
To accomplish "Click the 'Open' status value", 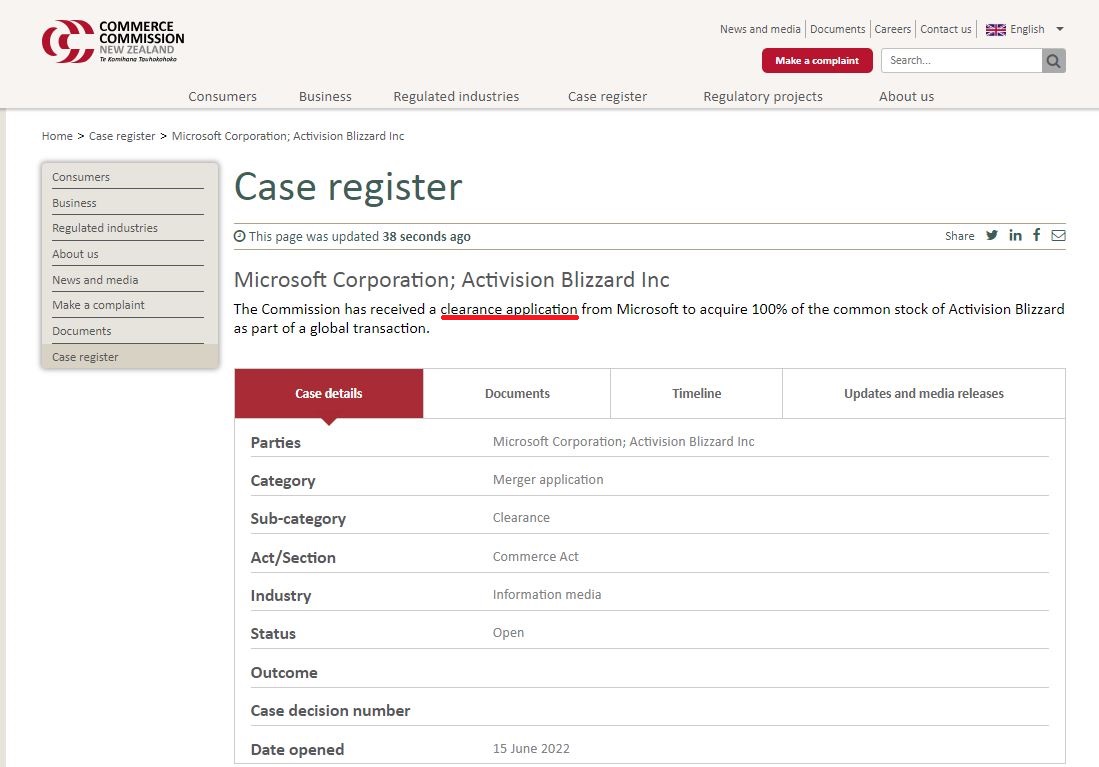I will [x=508, y=632].
